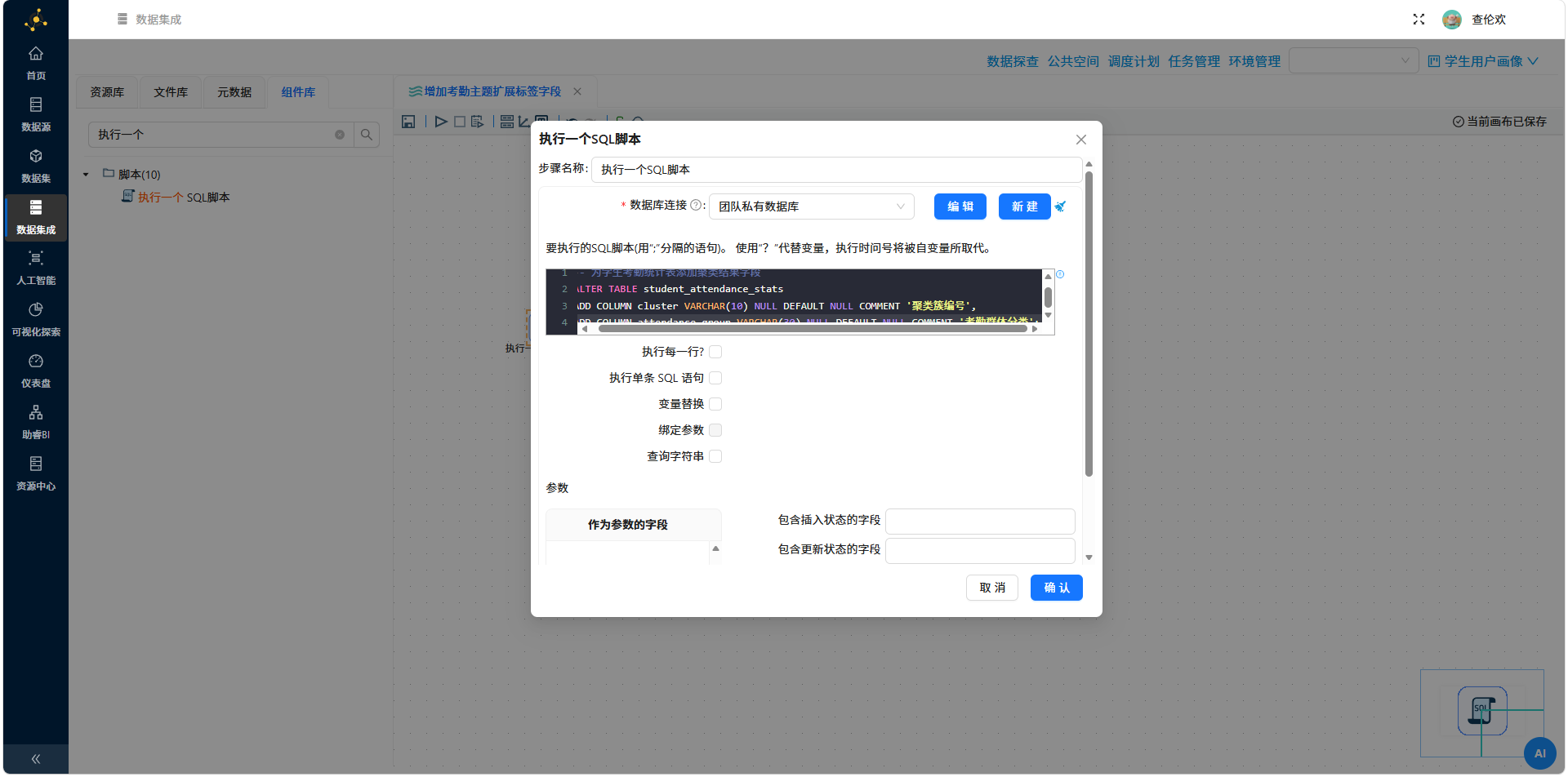Viewport: 1568px width, 777px height.
Task: Click the app logo at top left
Action: pyautogui.click(x=36, y=20)
